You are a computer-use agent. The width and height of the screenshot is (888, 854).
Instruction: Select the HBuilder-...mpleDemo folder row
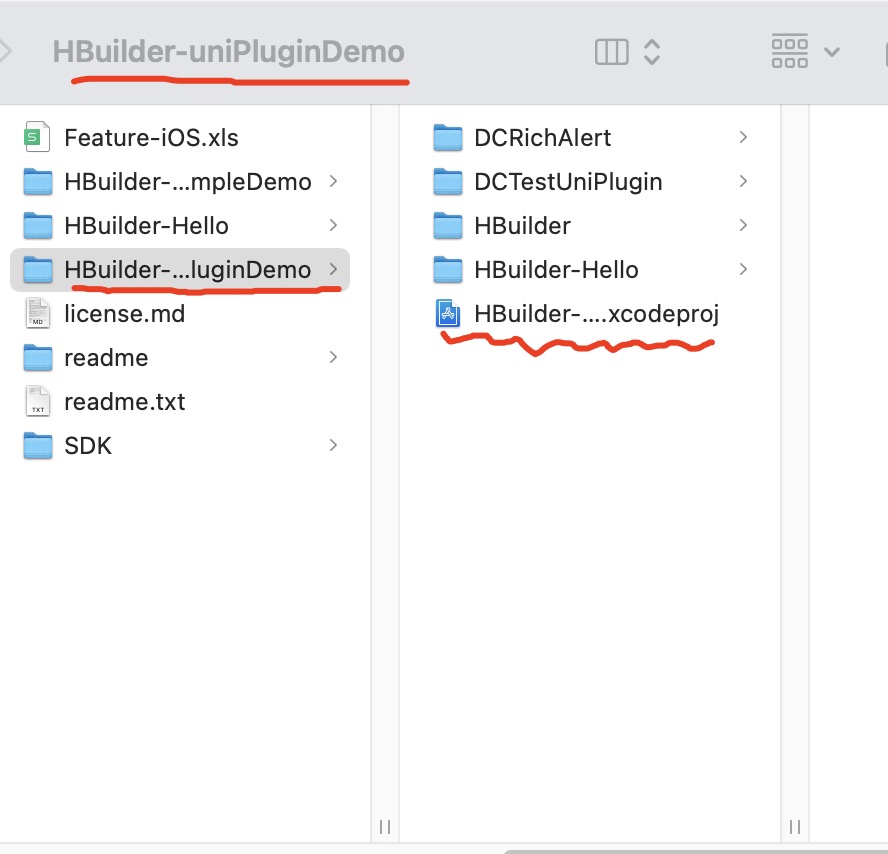point(180,182)
